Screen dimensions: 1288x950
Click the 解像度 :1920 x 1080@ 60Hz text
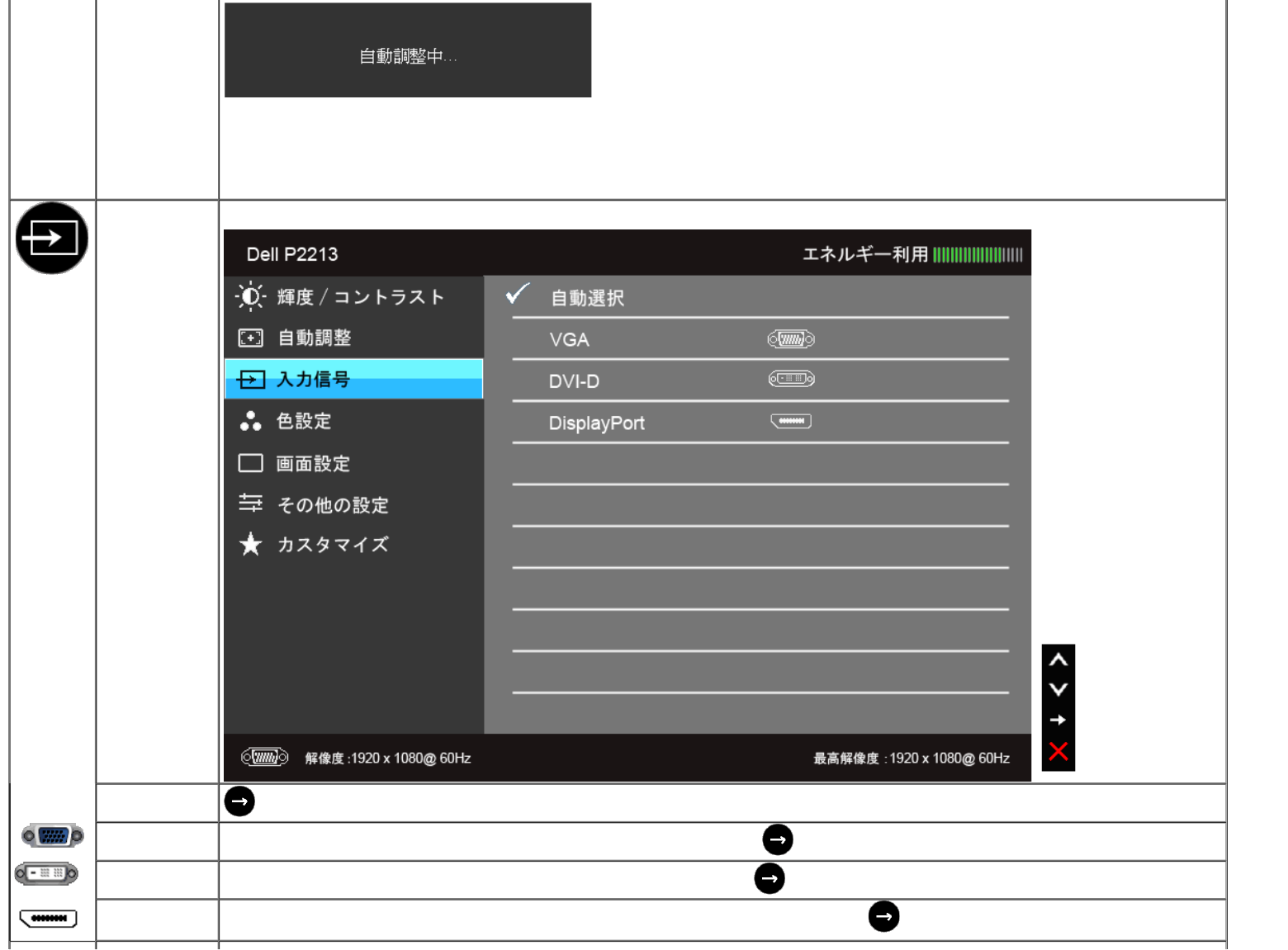[388, 758]
